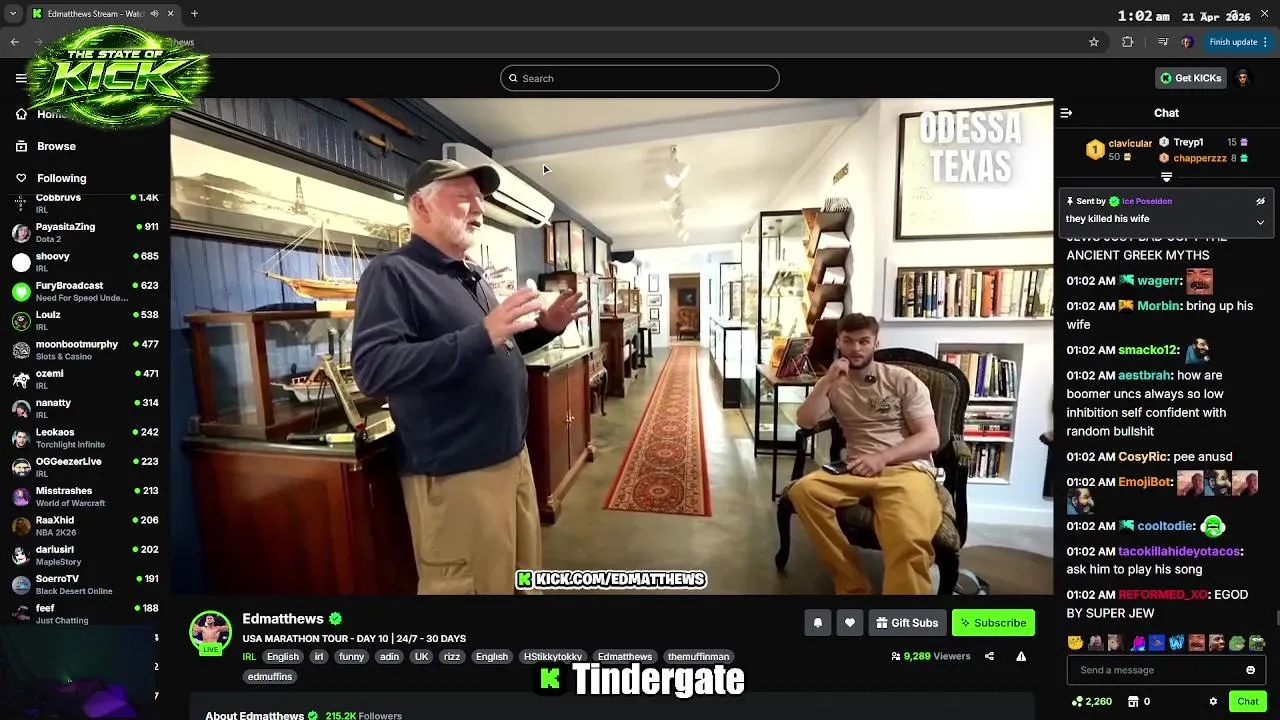The width and height of the screenshot is (1280, 720).
Task: Click the Finish update browser button
Action: [x=1239, y=42]
